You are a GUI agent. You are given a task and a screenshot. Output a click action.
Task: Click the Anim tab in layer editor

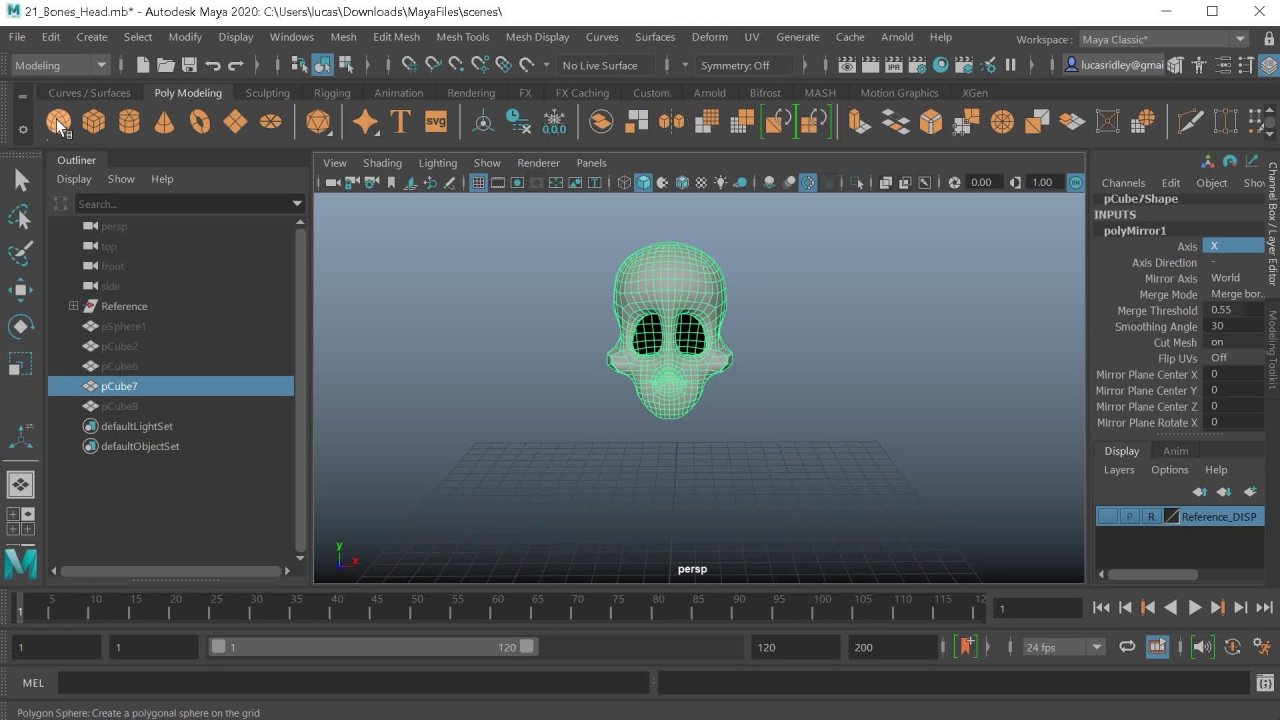click(x=1175, y=451)
